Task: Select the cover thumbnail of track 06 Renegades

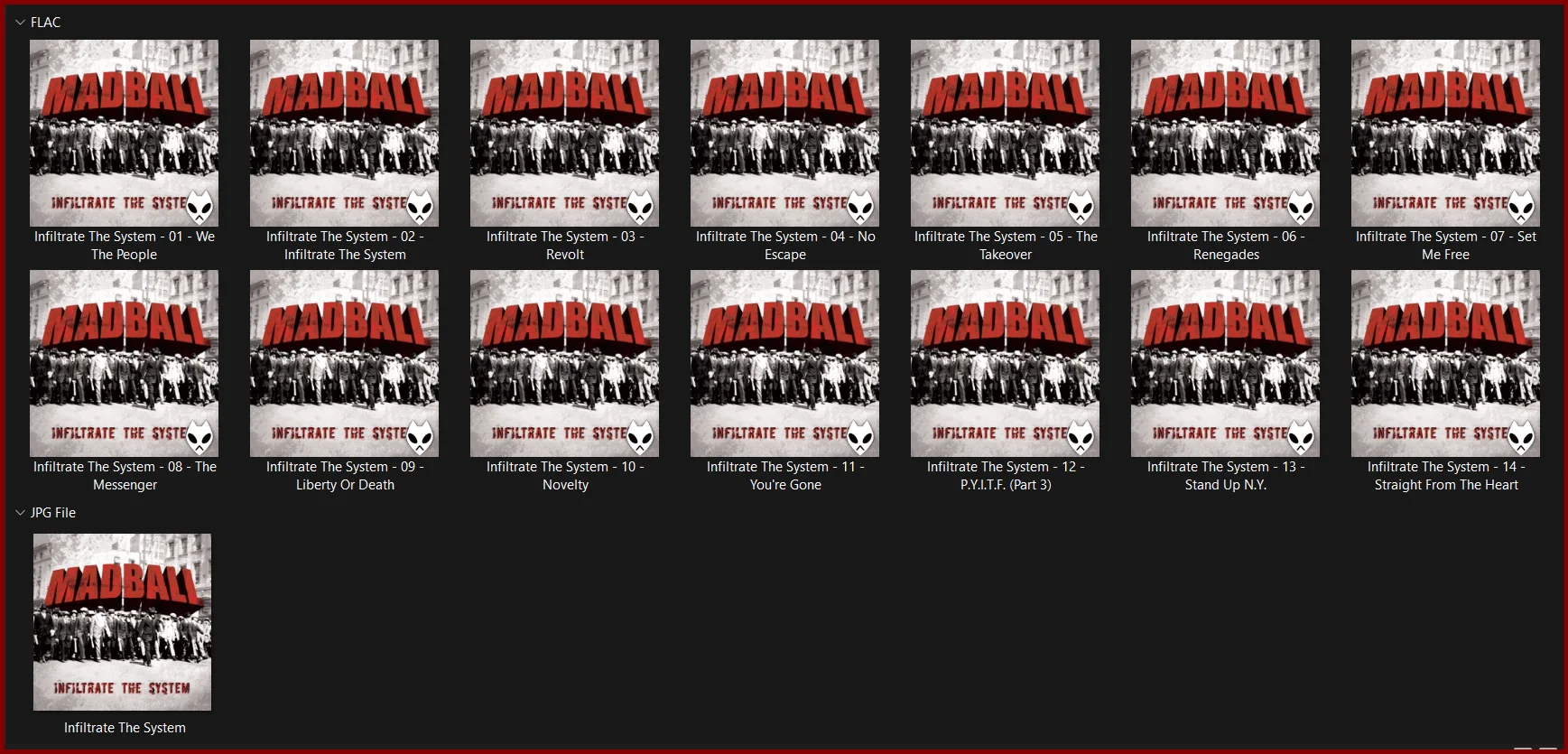Action: click(x=1226, y=133)
